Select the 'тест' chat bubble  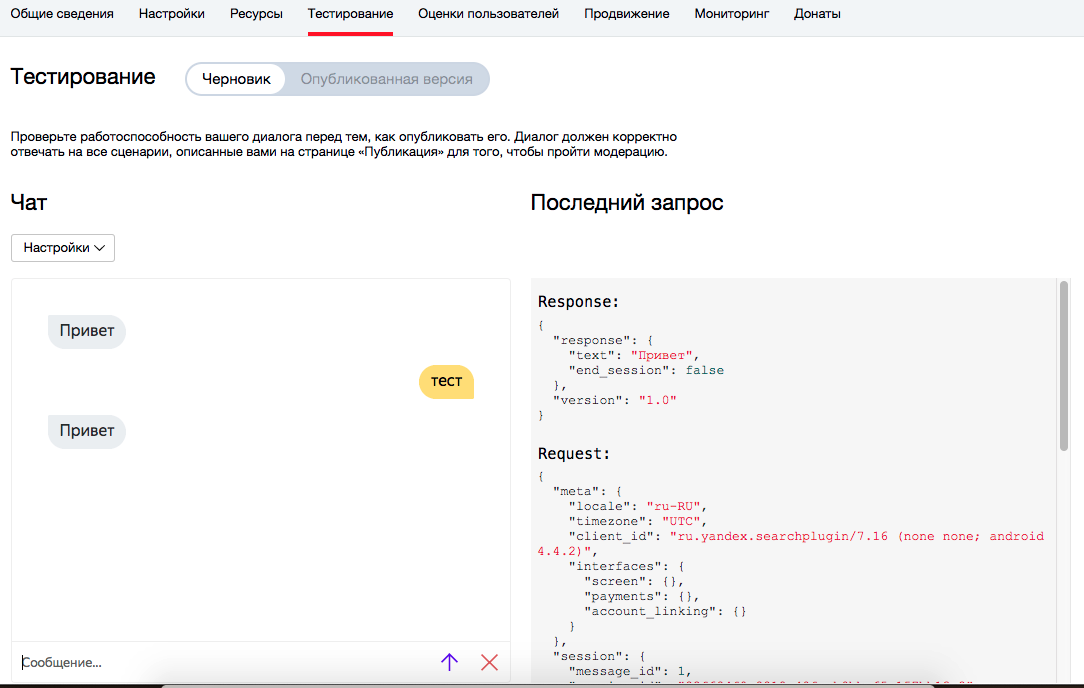tap(446, 382)
